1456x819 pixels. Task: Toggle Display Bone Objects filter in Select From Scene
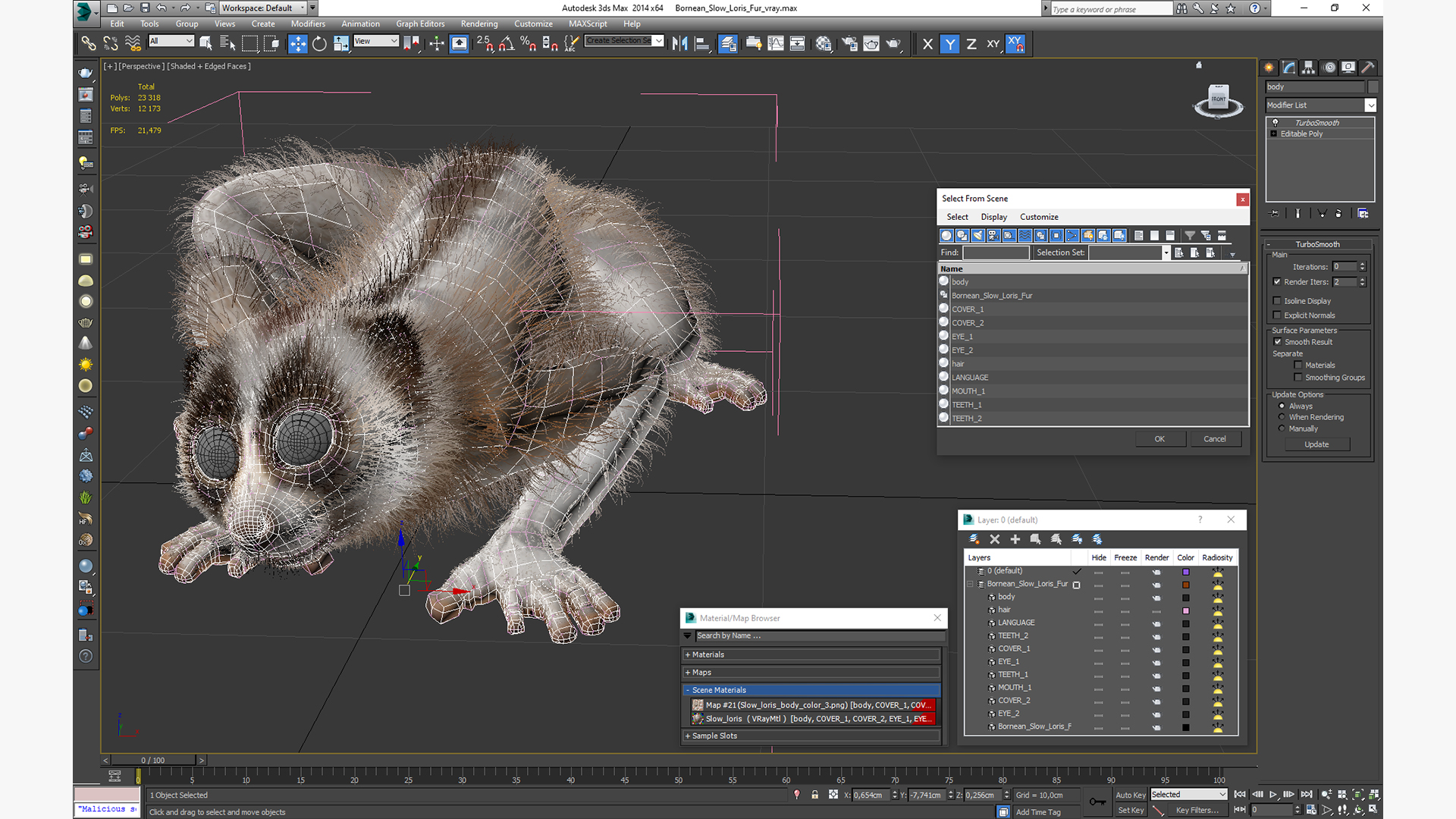pos(1072,236)
